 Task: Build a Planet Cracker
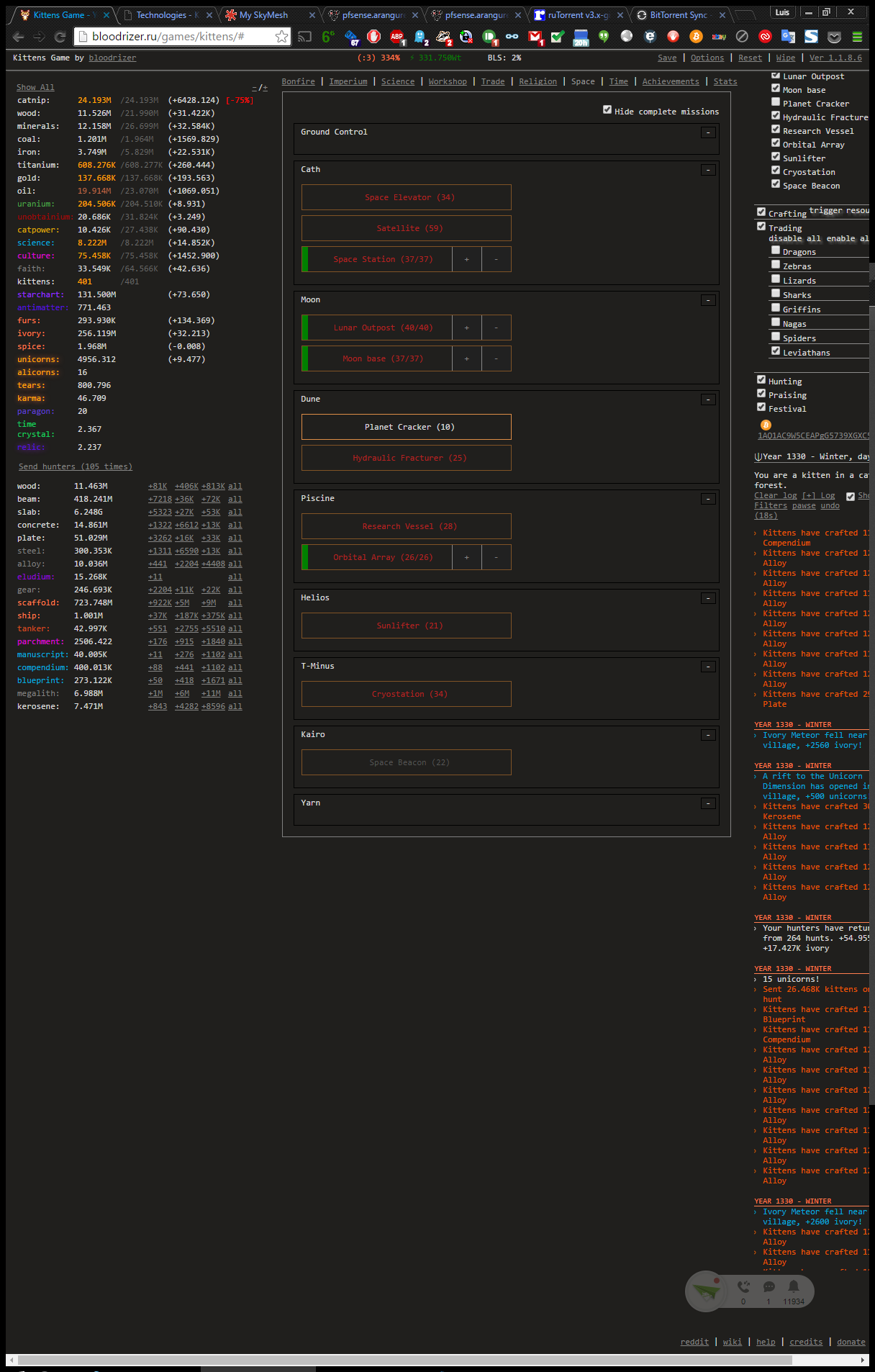pos(406,427)
